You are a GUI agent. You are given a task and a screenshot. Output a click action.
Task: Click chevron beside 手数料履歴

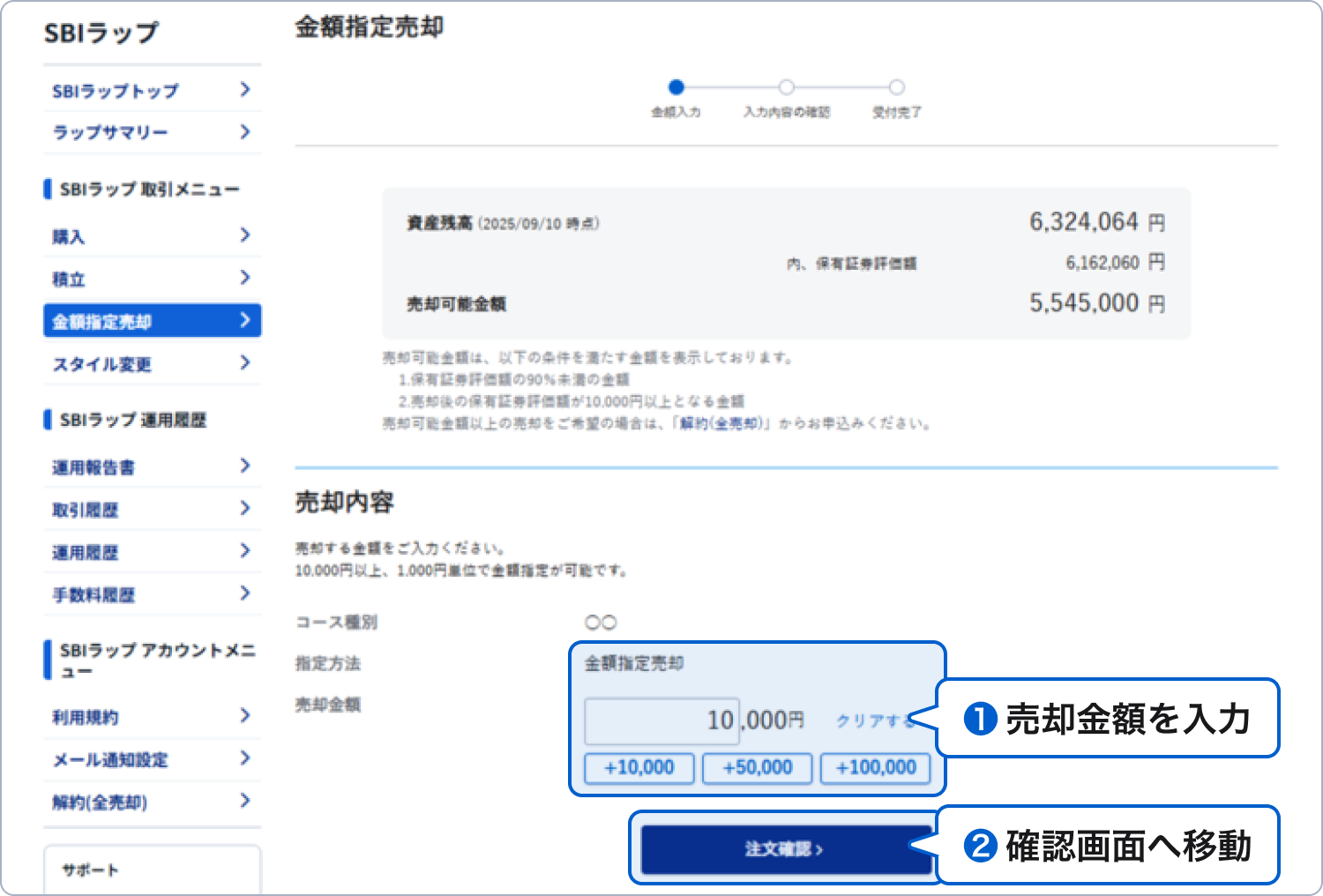pyautogui.click(x=244, y=594)
